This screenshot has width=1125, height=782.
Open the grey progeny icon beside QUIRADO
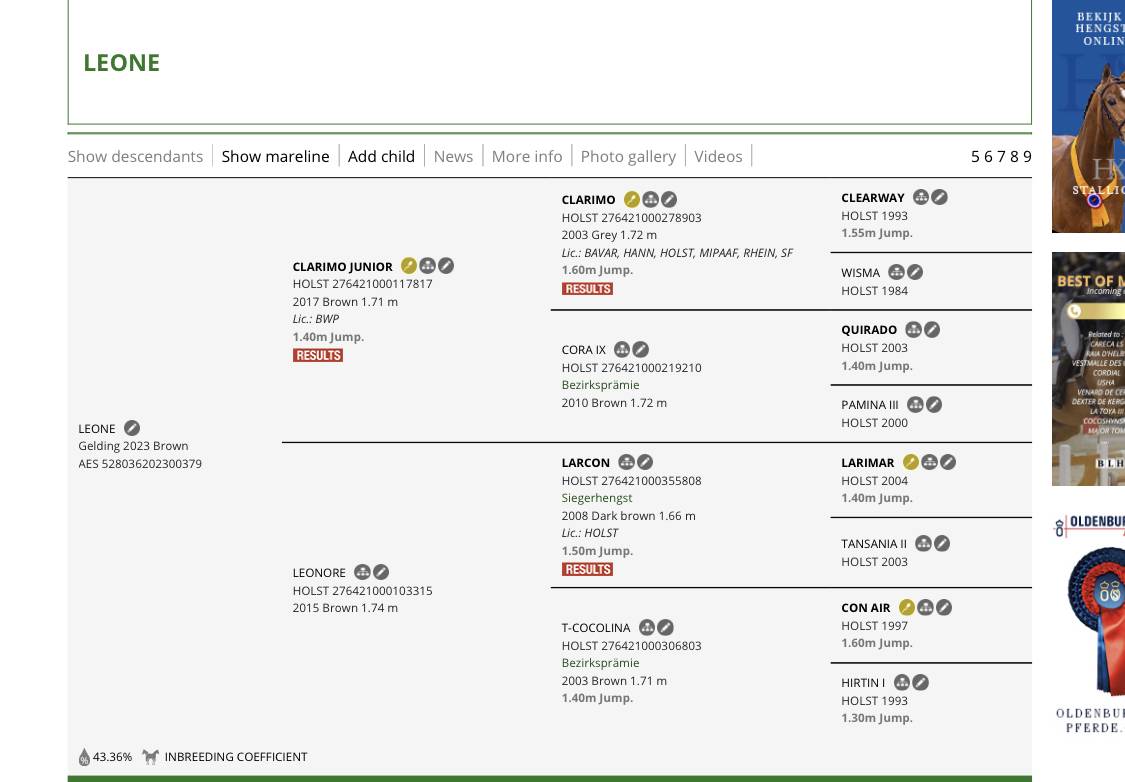pyautogui.click(x=913, y=329)
